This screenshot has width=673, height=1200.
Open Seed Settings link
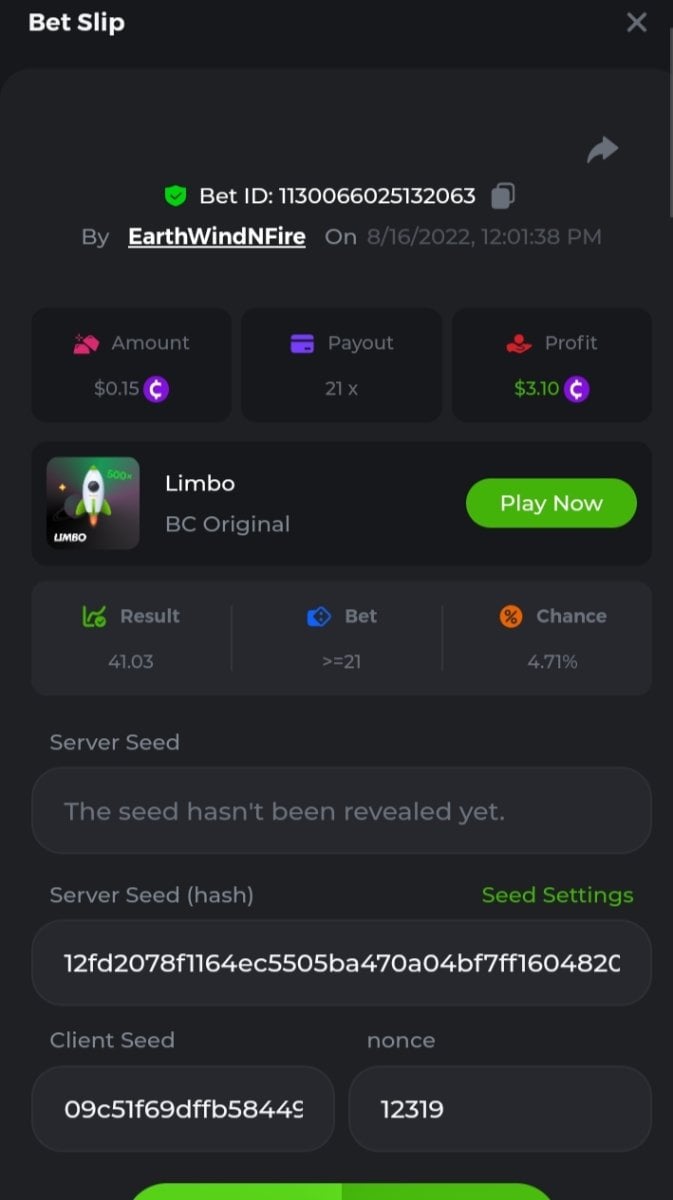pyautogui.click(x=557, y=895)
